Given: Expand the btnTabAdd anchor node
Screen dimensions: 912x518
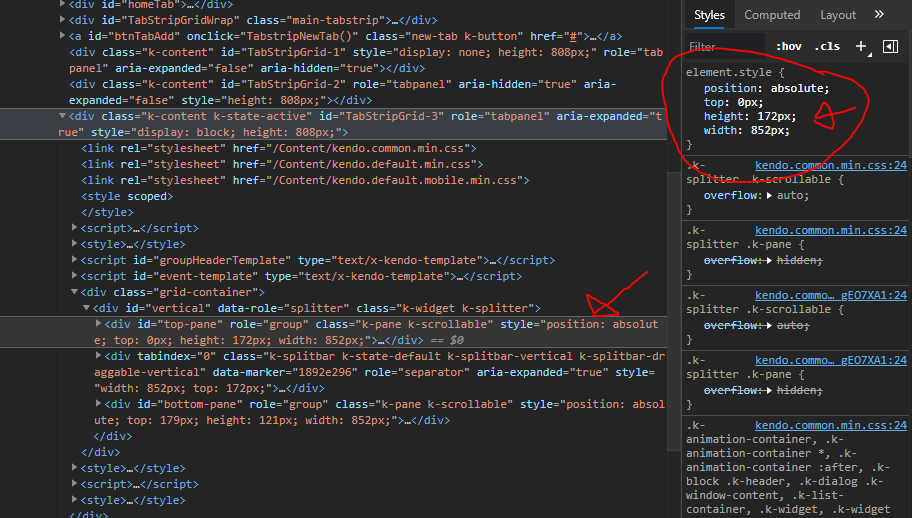Looking at the screenshot, I should click(62, 35).
